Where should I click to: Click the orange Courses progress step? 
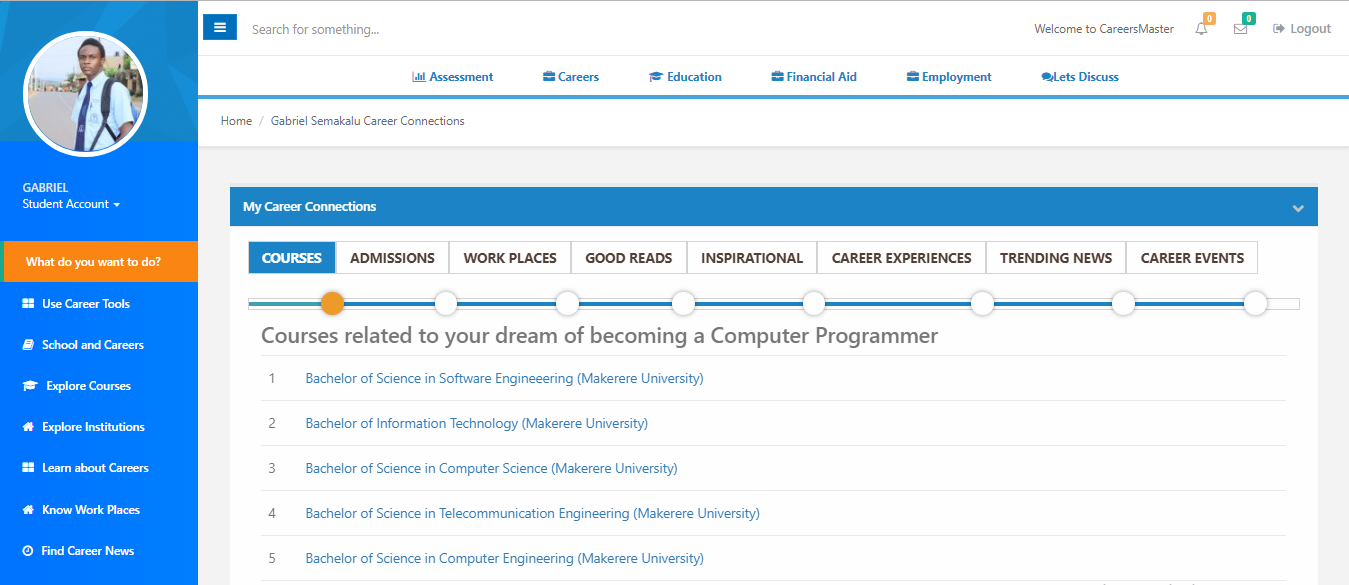tap(333, 303)
